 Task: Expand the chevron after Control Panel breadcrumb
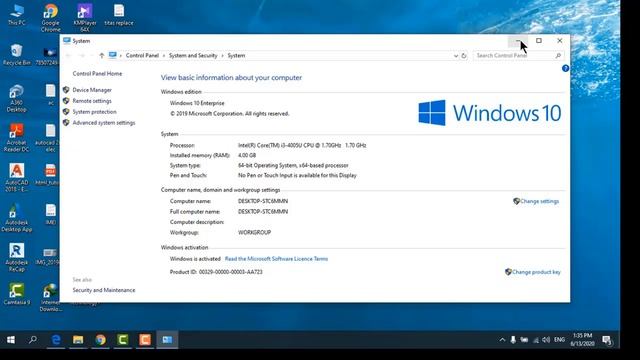[164, 56]
